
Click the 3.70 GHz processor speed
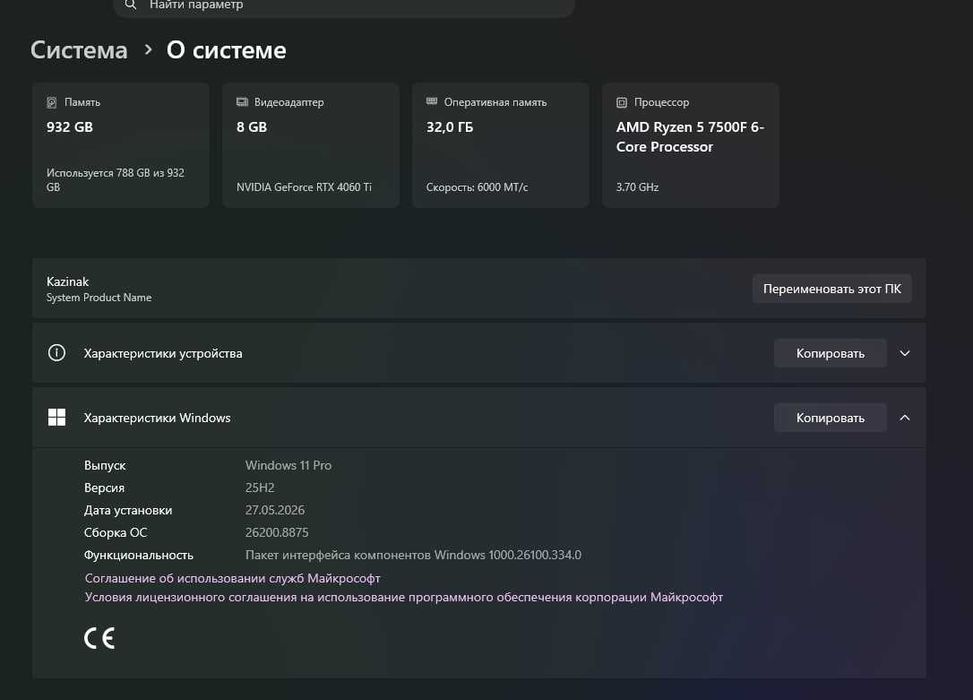click(637, 187)
